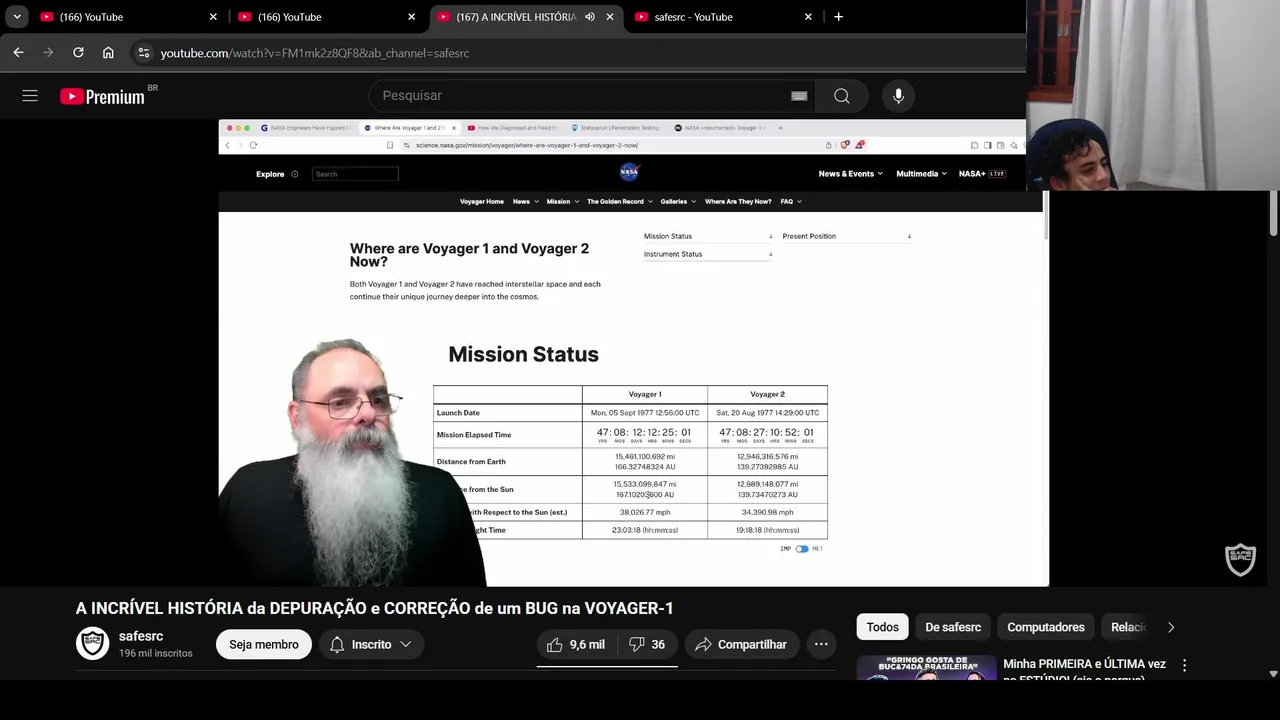Select the Computadores filter chip
The height and width of the screenshot is (720, 1280).
[1046, 627]
